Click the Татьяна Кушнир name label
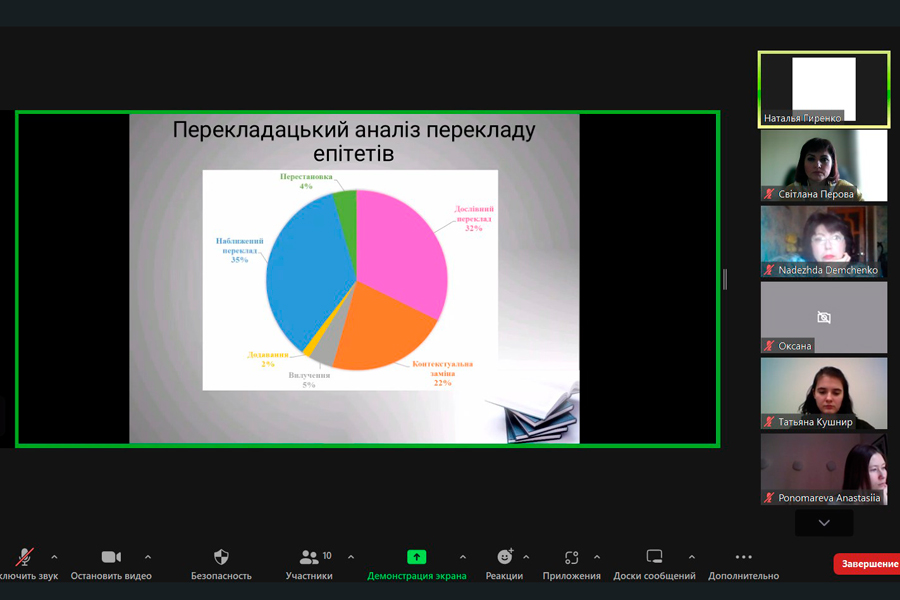Viewport: 900px width, 600px height. [x=815, y=422]
